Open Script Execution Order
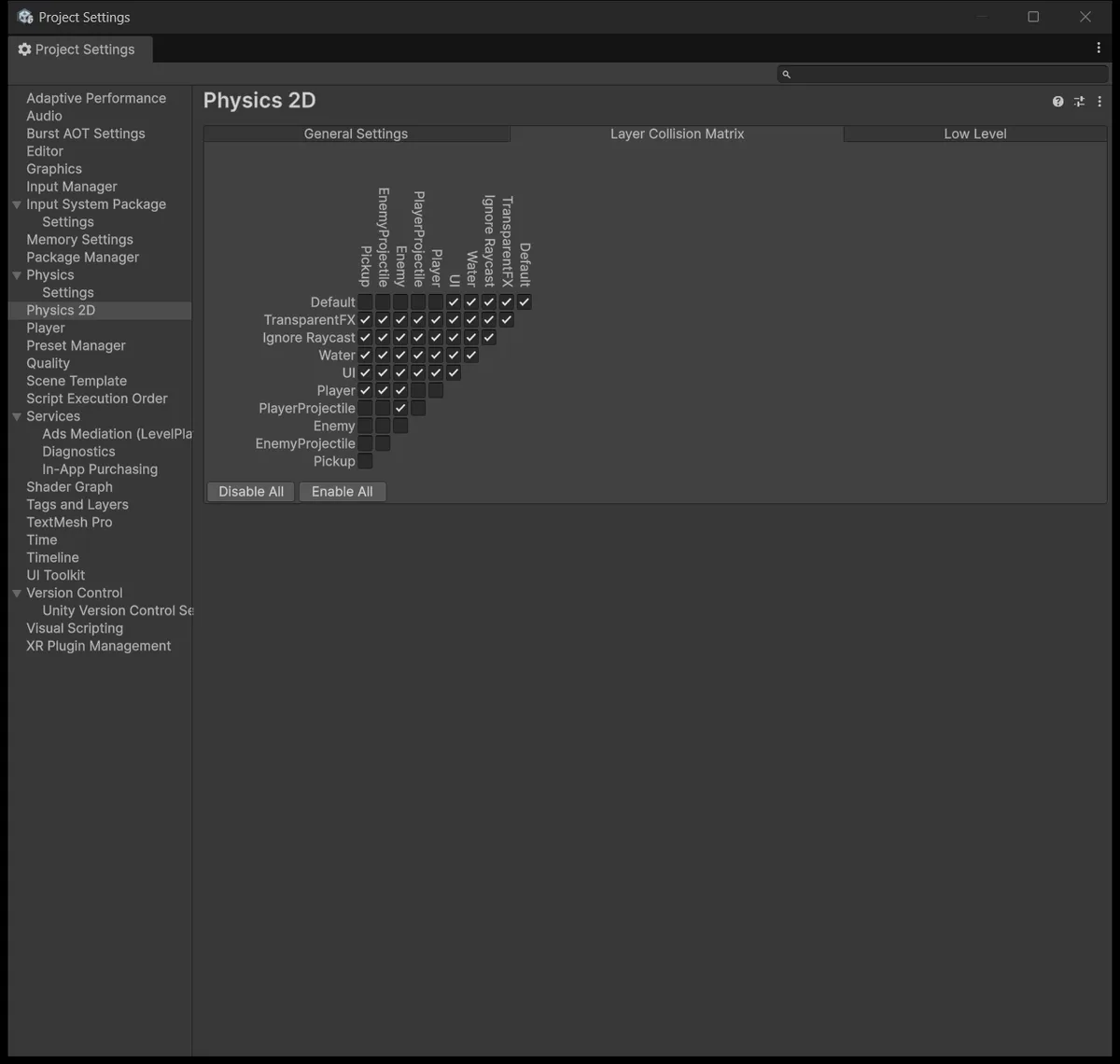 [97, 399]
